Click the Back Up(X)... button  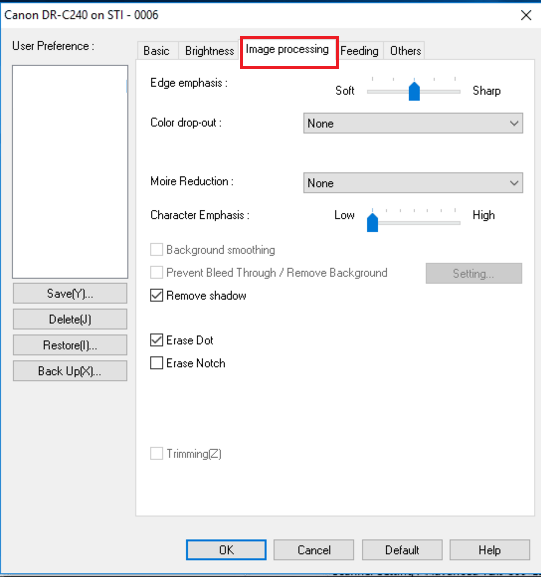point(70,371)
